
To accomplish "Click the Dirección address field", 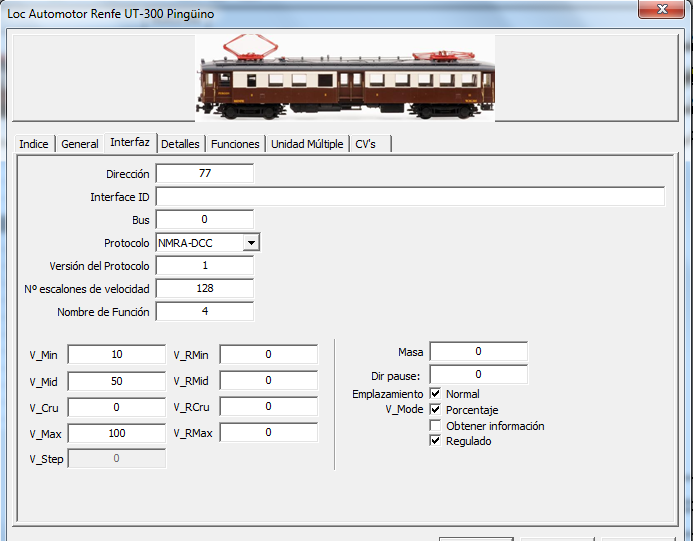I will [205, 173].
